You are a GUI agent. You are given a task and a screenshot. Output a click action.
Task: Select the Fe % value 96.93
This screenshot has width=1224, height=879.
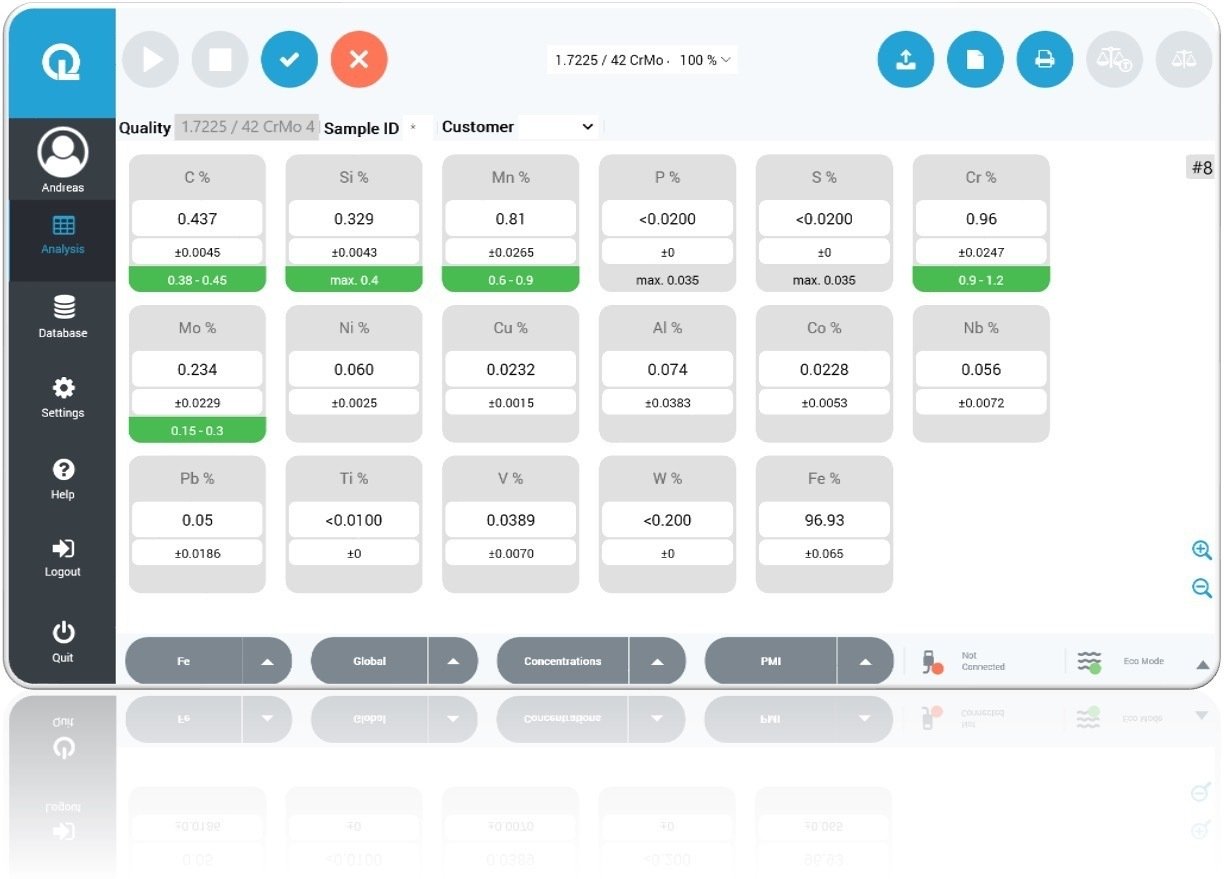(x=824, y=520)
